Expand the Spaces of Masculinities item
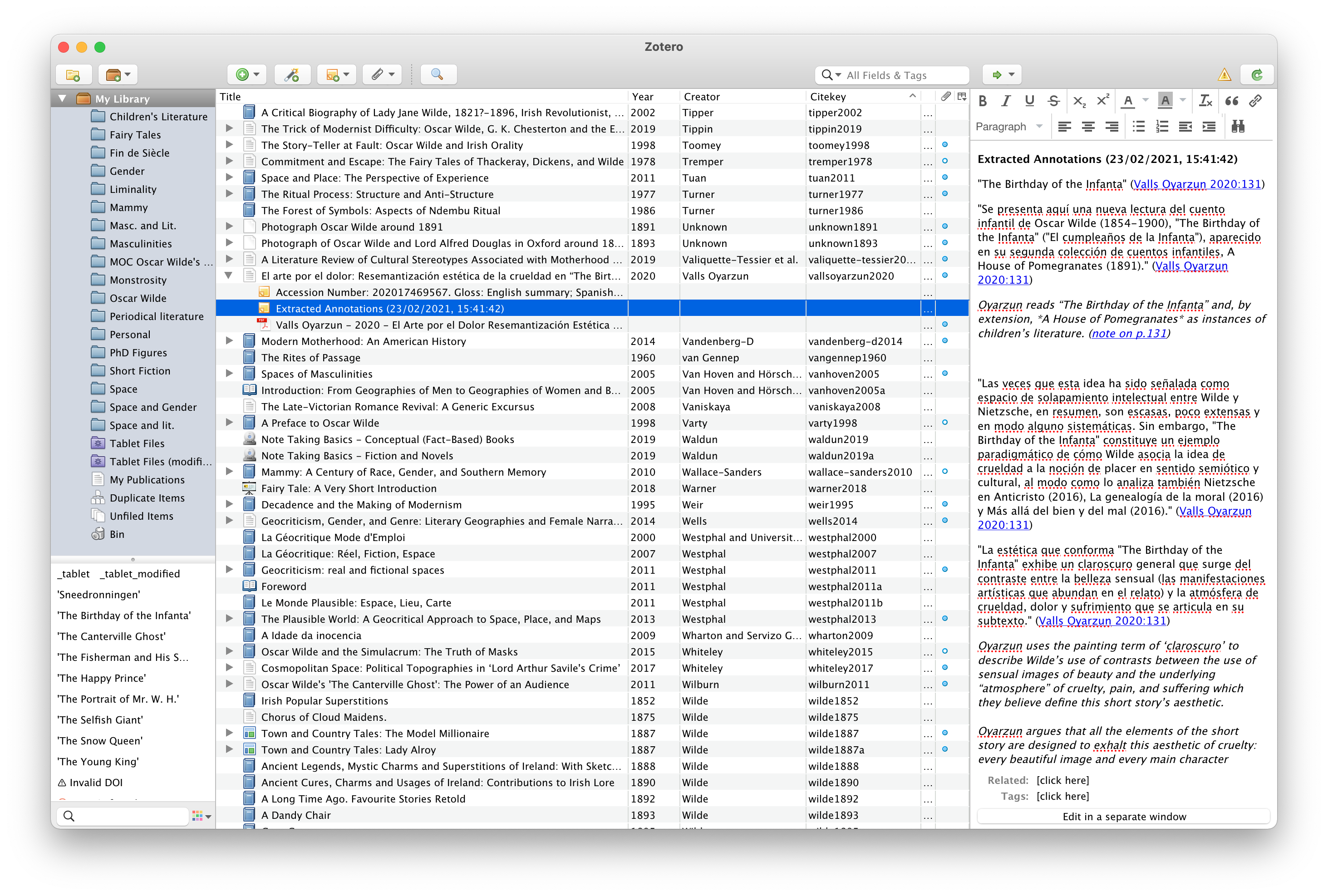The image size is (1328, 896). (229, 374)
